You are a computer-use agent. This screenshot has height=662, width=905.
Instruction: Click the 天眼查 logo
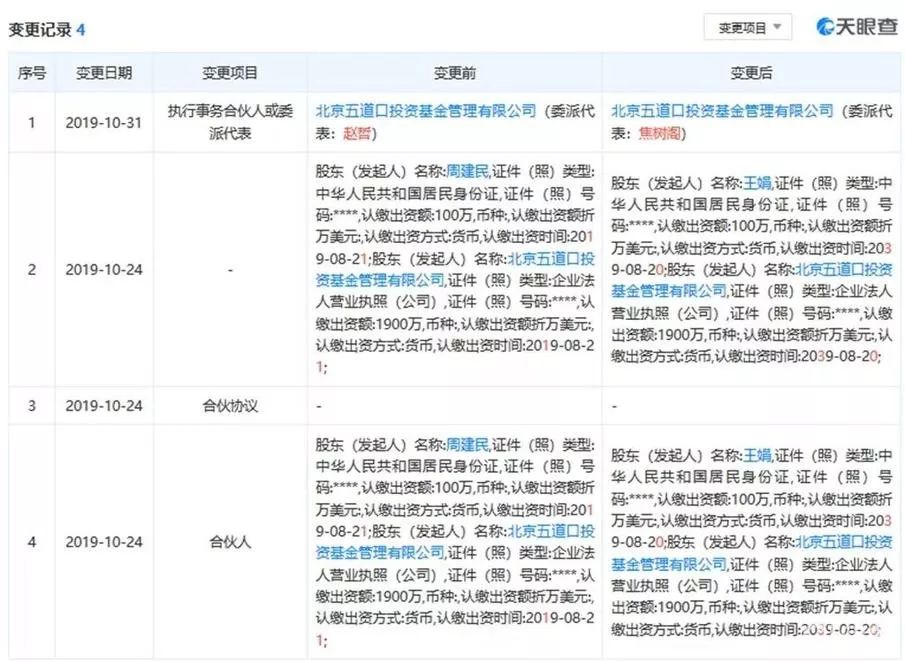coord(857,27)
